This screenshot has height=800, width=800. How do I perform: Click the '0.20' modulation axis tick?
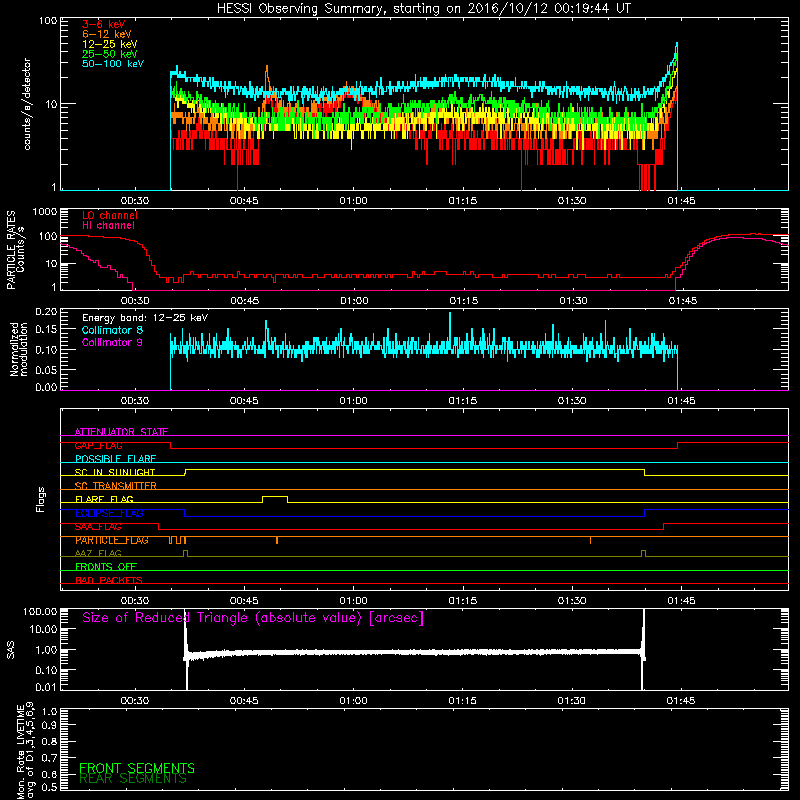(45, 311)
